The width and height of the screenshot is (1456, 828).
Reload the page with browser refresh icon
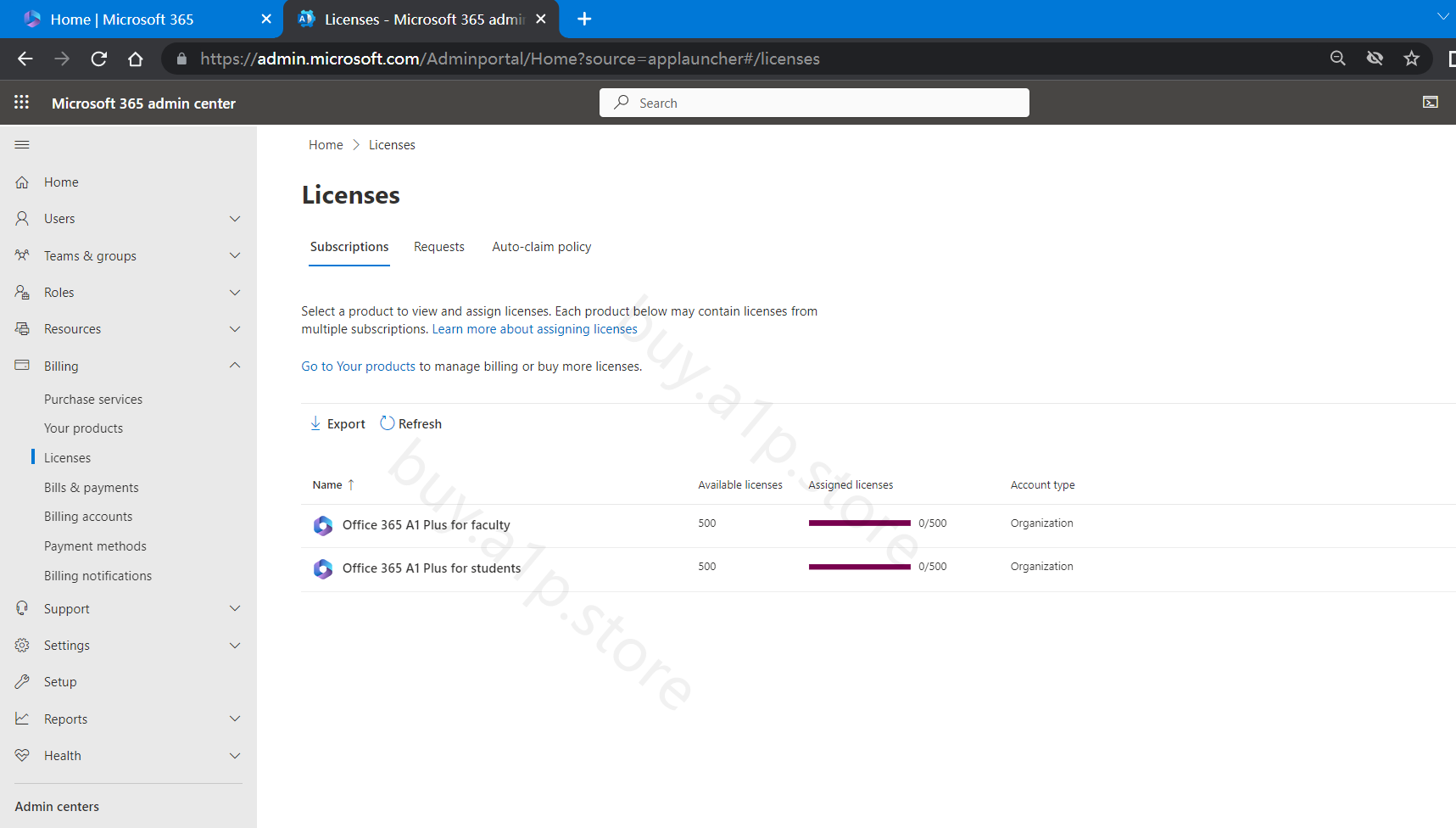pyautogui.click(x=99, y=59)
